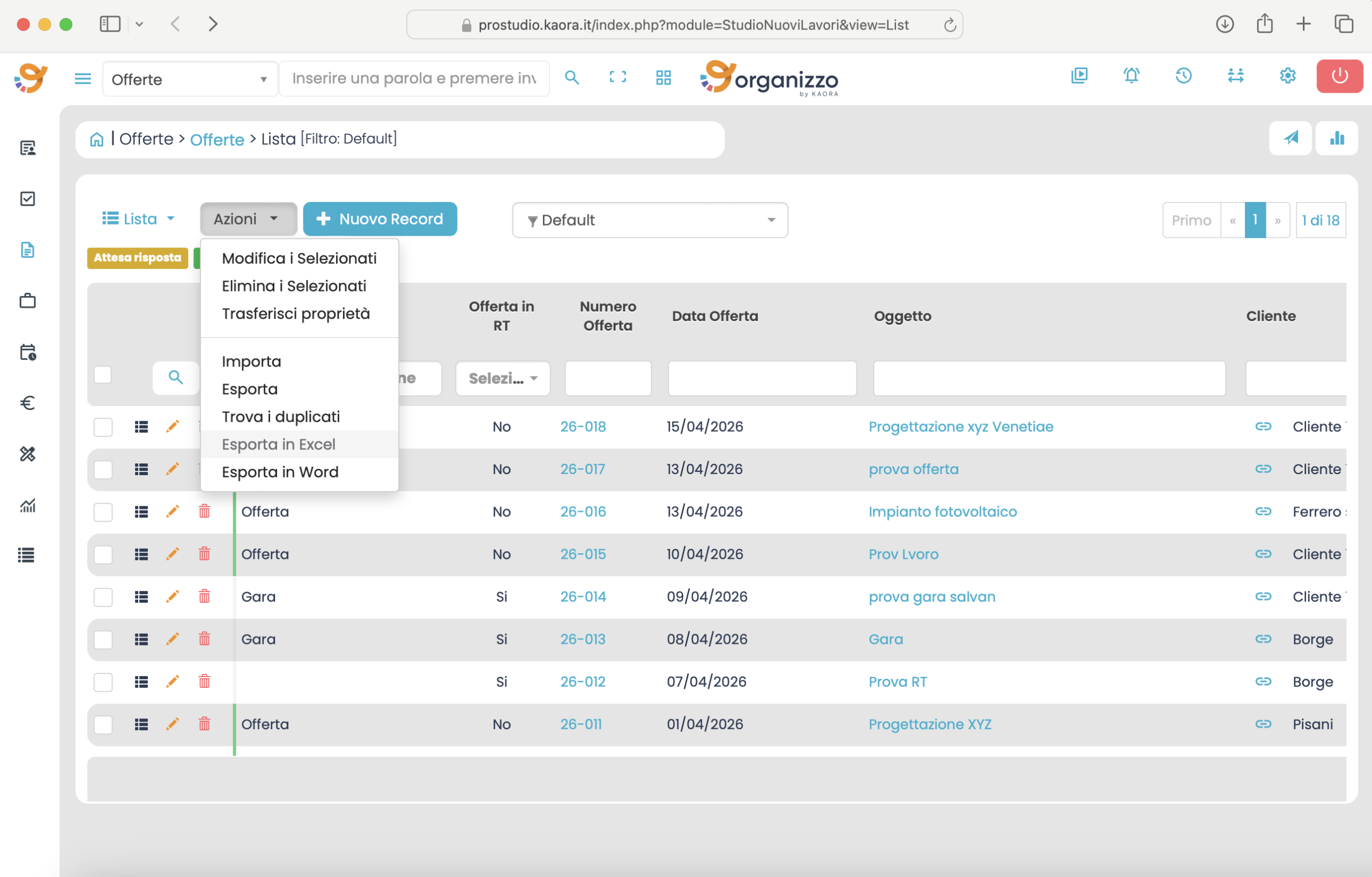The image size is (1372, 877).
Task: Select the checkbox for row 26-014
Action: (x=103, y=596)
